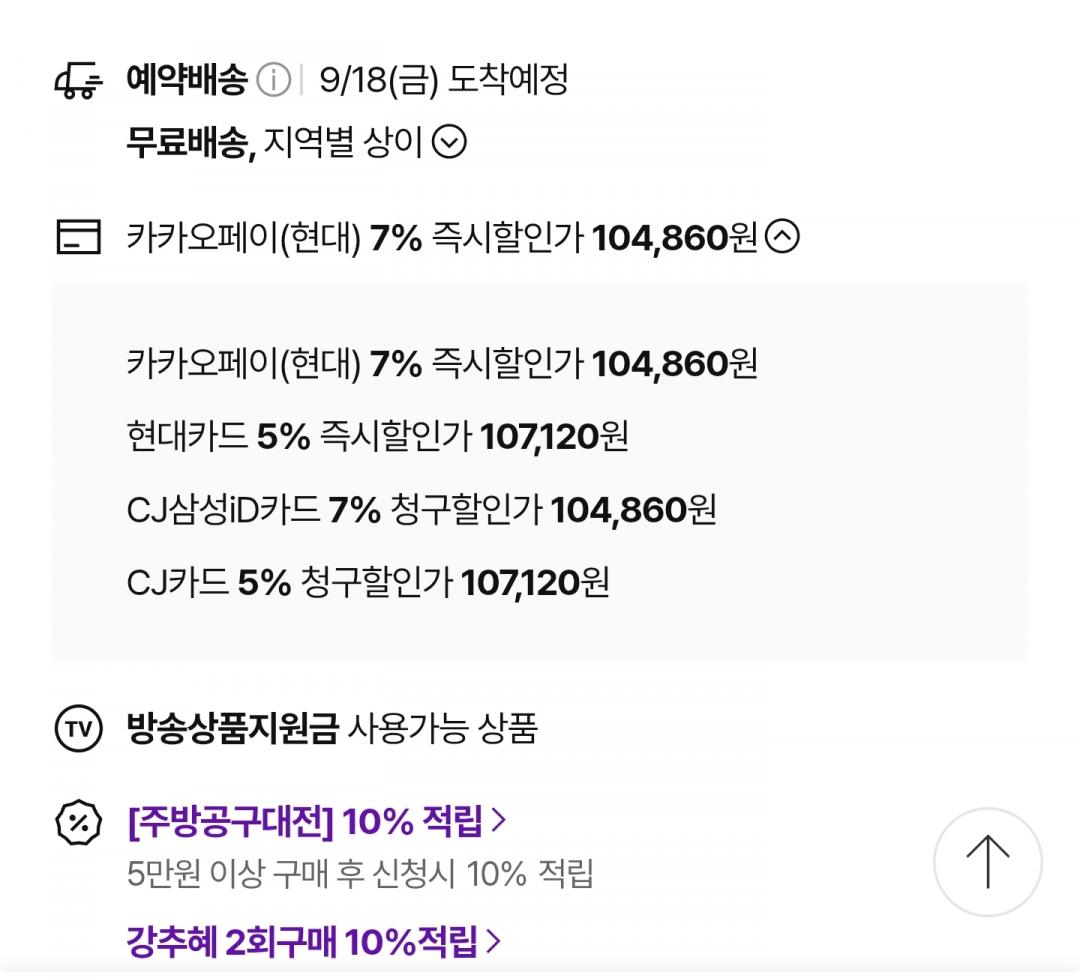Collapse the card discount list chevron

click(782, 236)
